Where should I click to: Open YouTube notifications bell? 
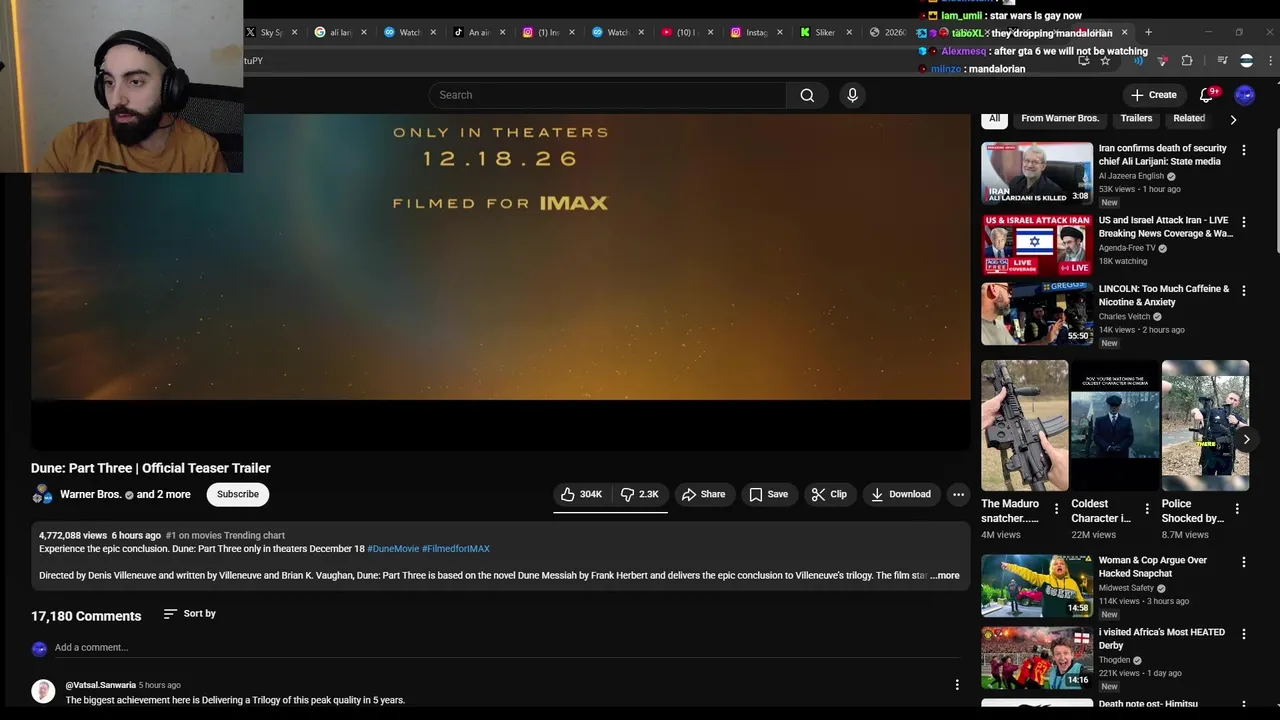tap(1207, 95)
